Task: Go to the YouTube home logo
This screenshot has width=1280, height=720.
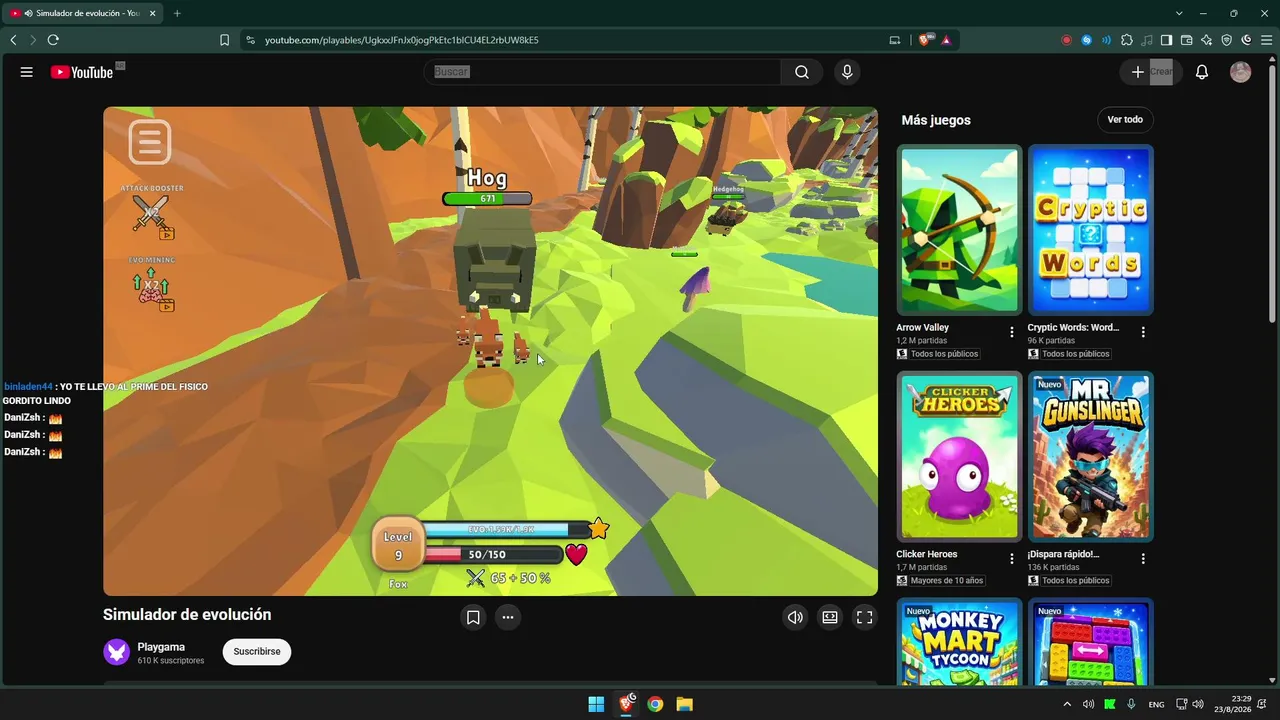Action: click(x=82, y=72)
